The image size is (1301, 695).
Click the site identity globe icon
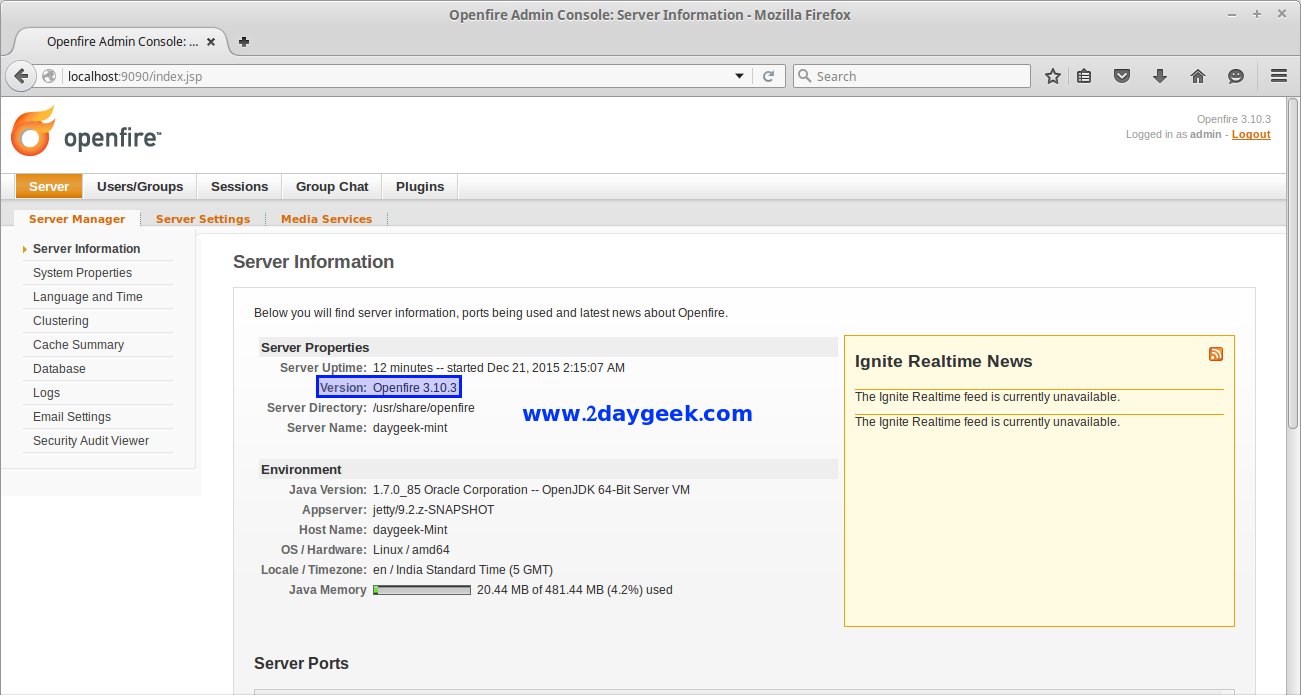pyautogui.click(x=49, y=76)
